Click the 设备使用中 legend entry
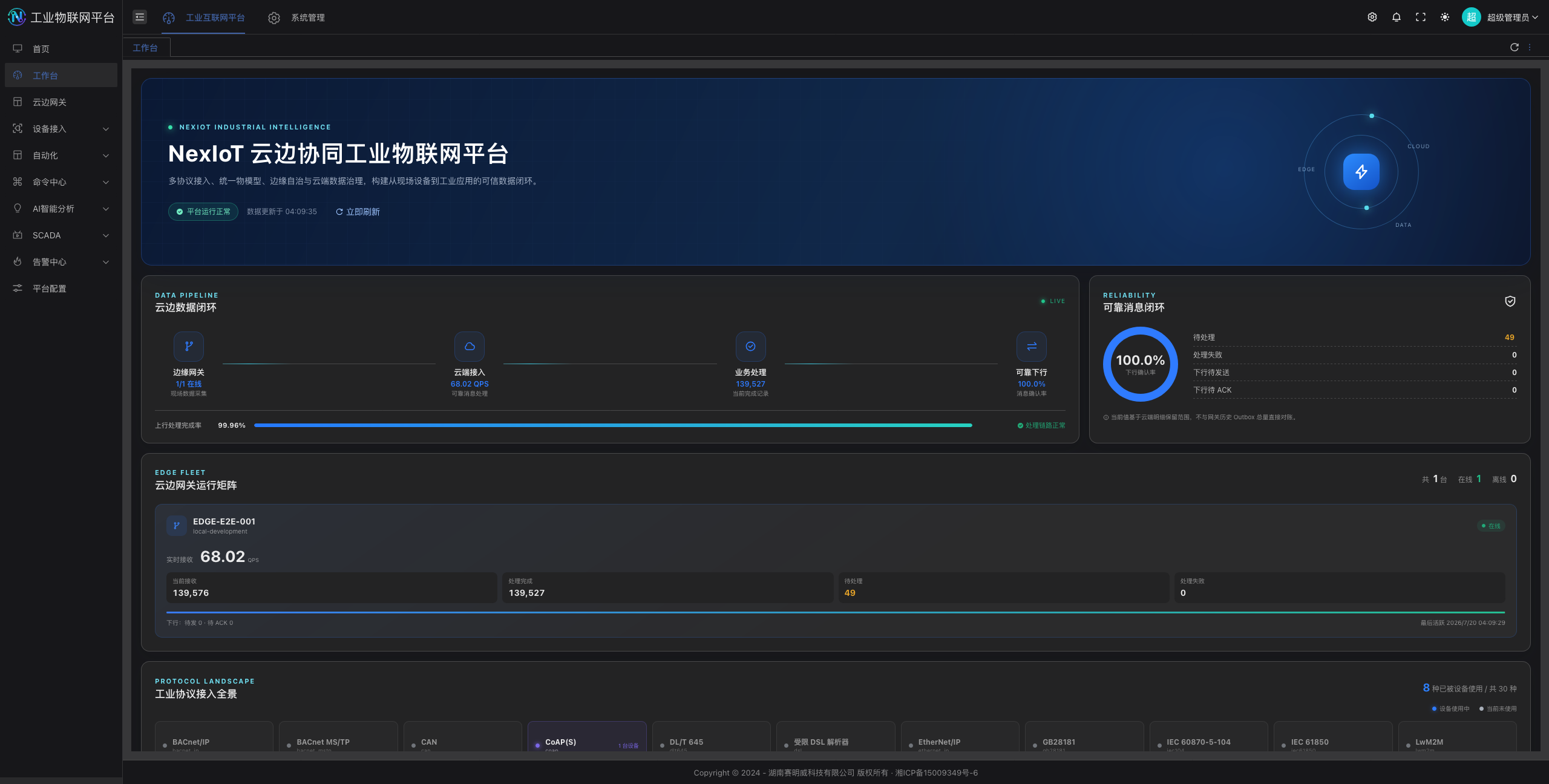This screenshot has width=1549, height=784. [x=1450, y=708]
